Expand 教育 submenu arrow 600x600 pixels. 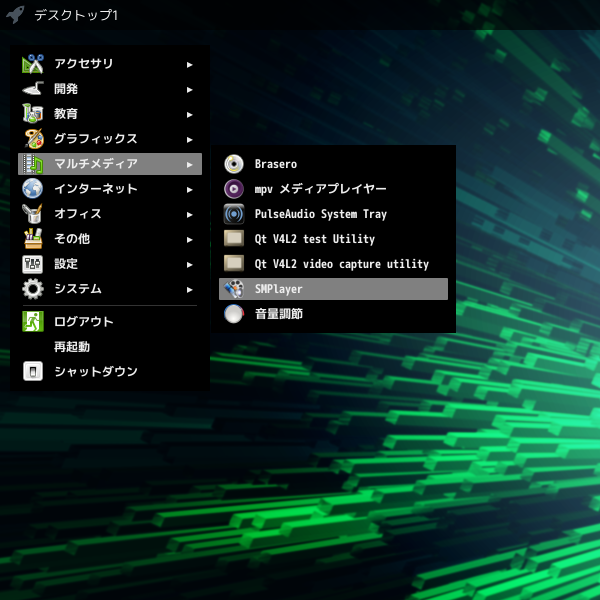(189, 115)
